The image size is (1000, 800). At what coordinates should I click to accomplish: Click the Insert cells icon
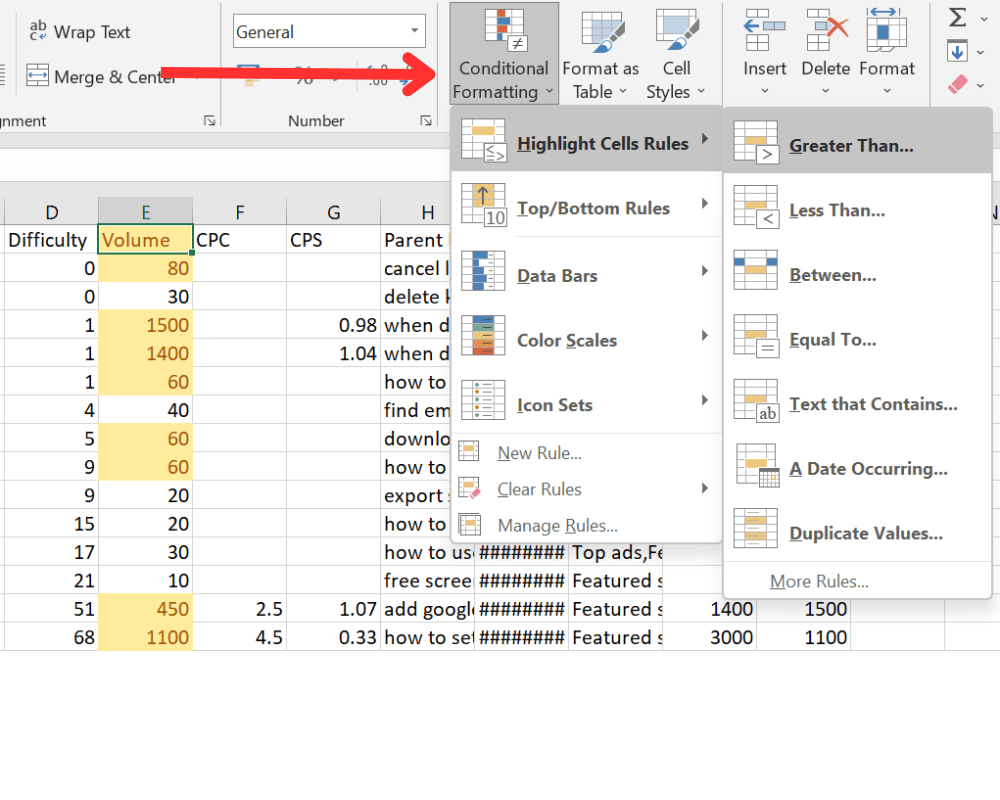tap(764, 28)
